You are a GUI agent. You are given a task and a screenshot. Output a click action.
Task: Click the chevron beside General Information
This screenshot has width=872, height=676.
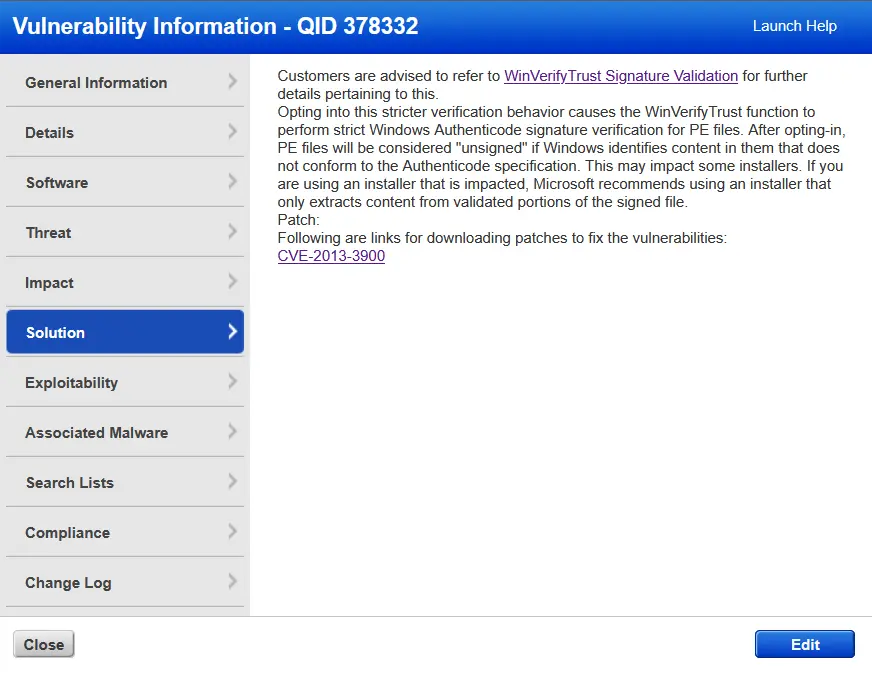click(x=232, y=82)
